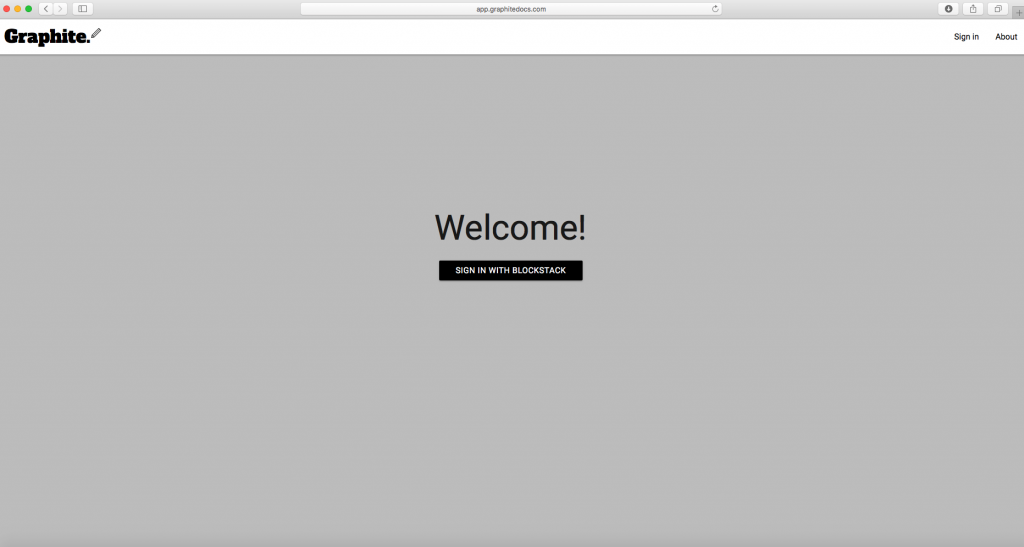Click Sign In With Blockstack button
Viewport: 1024px width, 547px height.
click(511, 270)
